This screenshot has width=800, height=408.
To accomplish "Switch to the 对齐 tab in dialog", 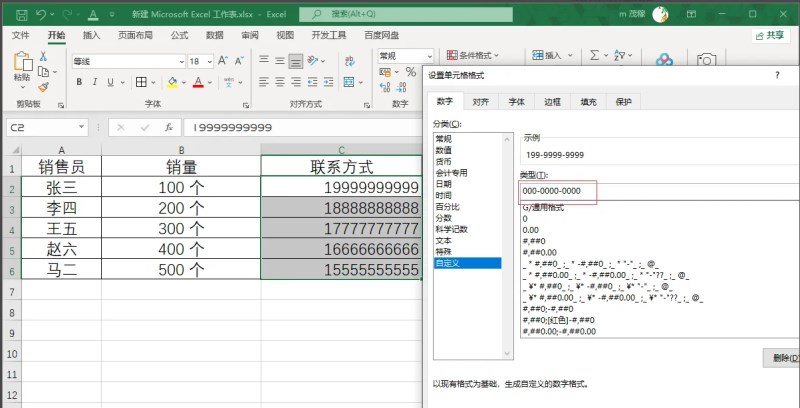I will tap(480, 101).
